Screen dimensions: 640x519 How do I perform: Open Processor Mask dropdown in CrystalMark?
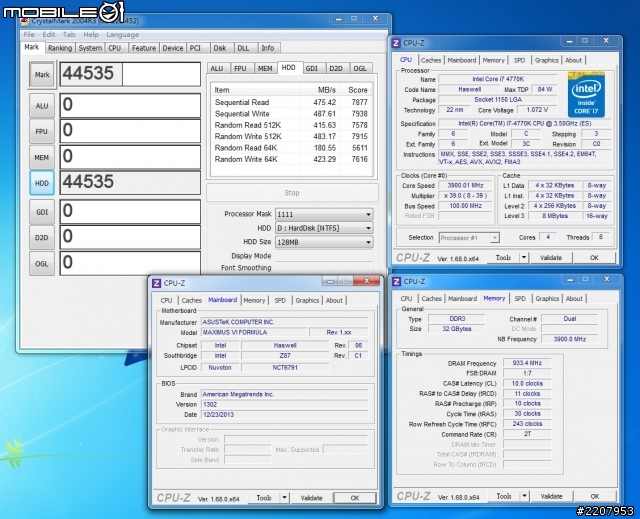[x=324, y=214]
